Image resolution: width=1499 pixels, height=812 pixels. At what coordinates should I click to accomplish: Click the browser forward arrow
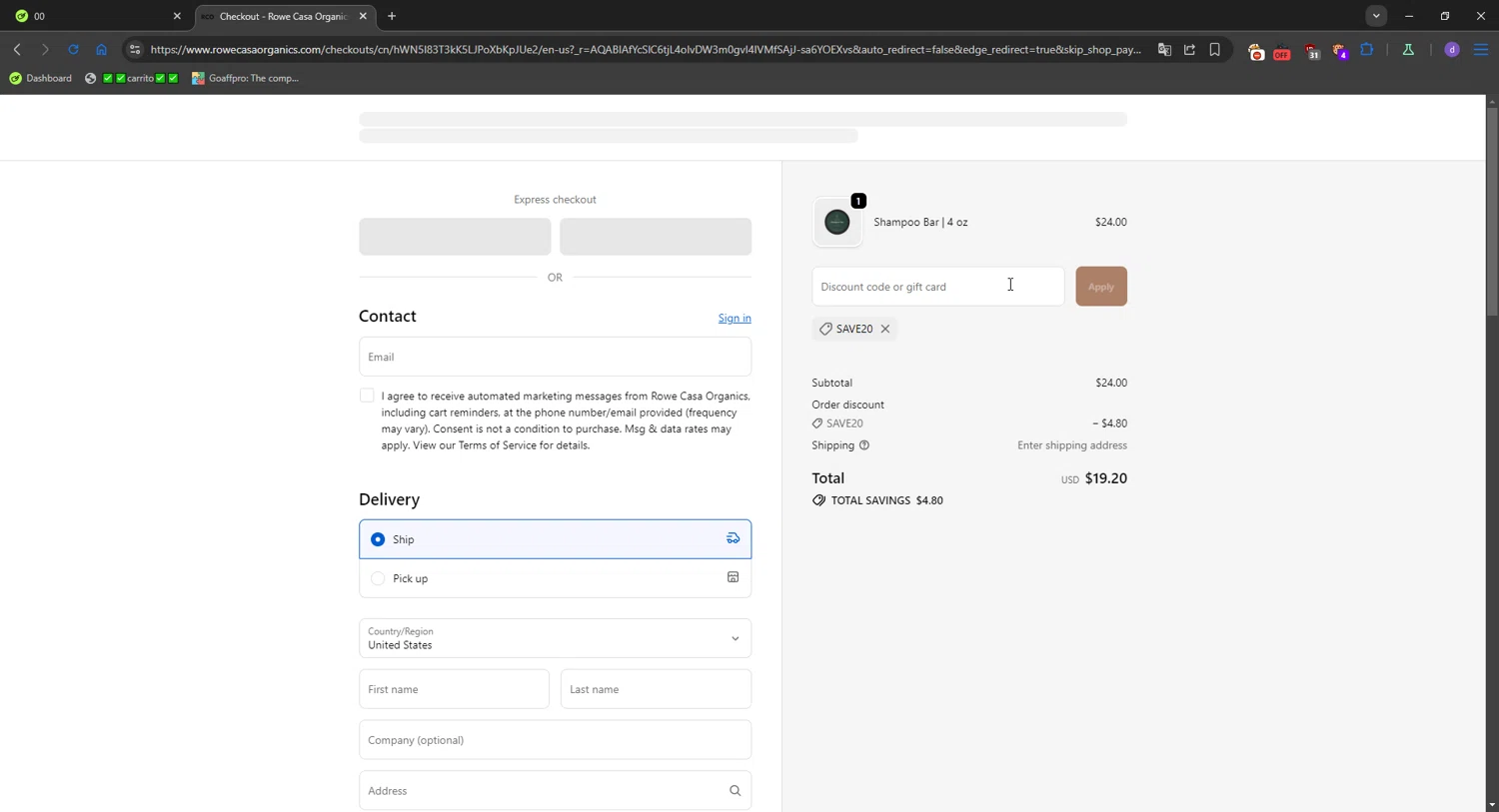tap(45, 49)
